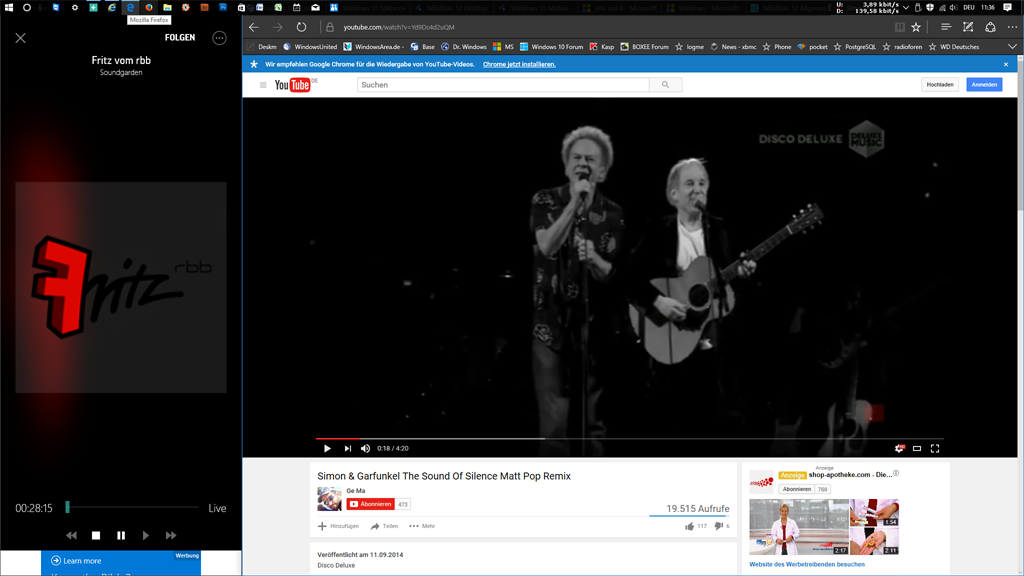Dislike the video with thumbs down
1024x576 pixels.
tap(718, 526)
